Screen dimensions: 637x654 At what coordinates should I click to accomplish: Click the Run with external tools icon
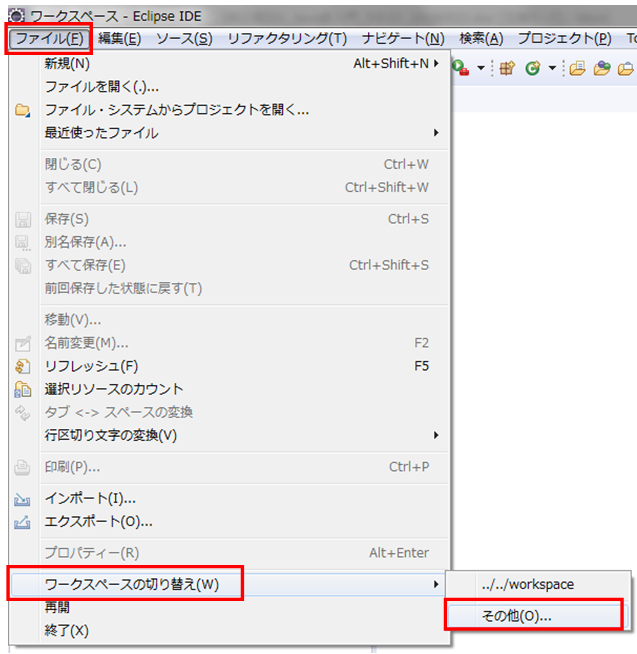coord(461,67)
